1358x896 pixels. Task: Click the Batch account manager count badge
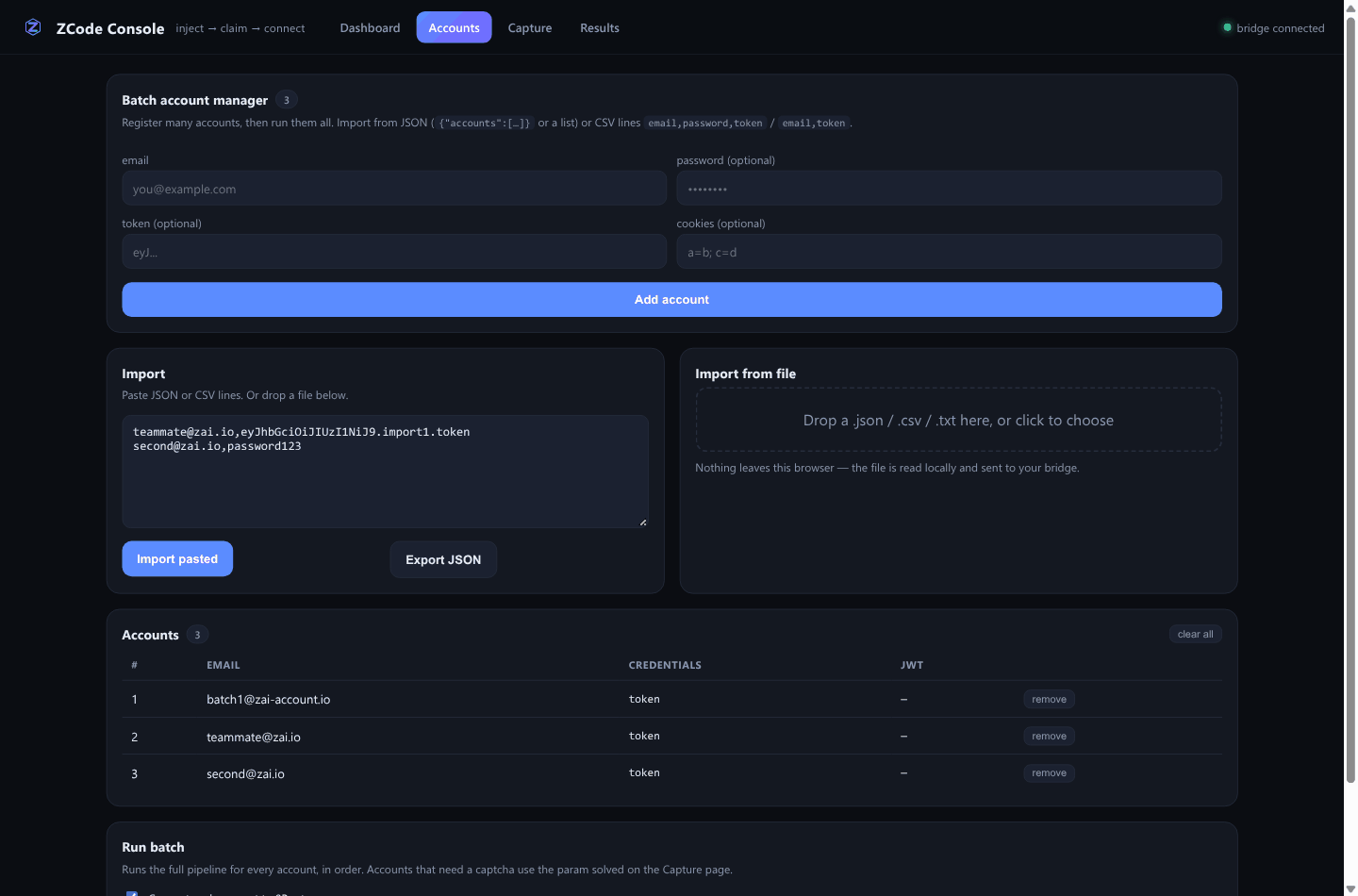287,100
